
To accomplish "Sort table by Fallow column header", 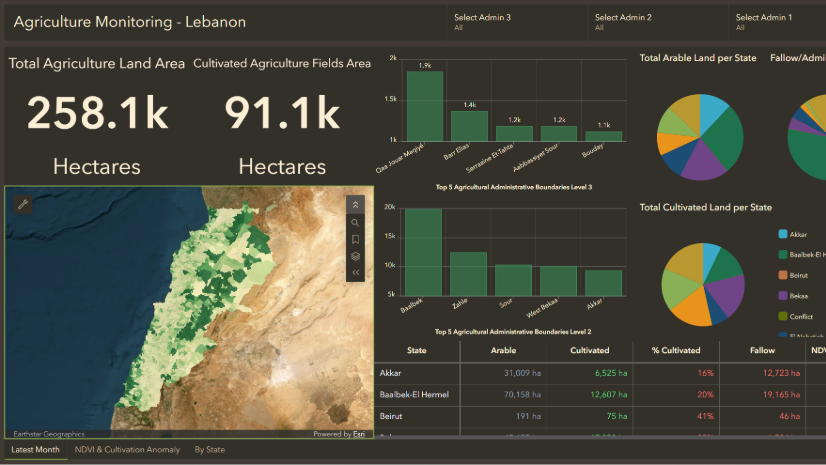I will tap(762, 350).
